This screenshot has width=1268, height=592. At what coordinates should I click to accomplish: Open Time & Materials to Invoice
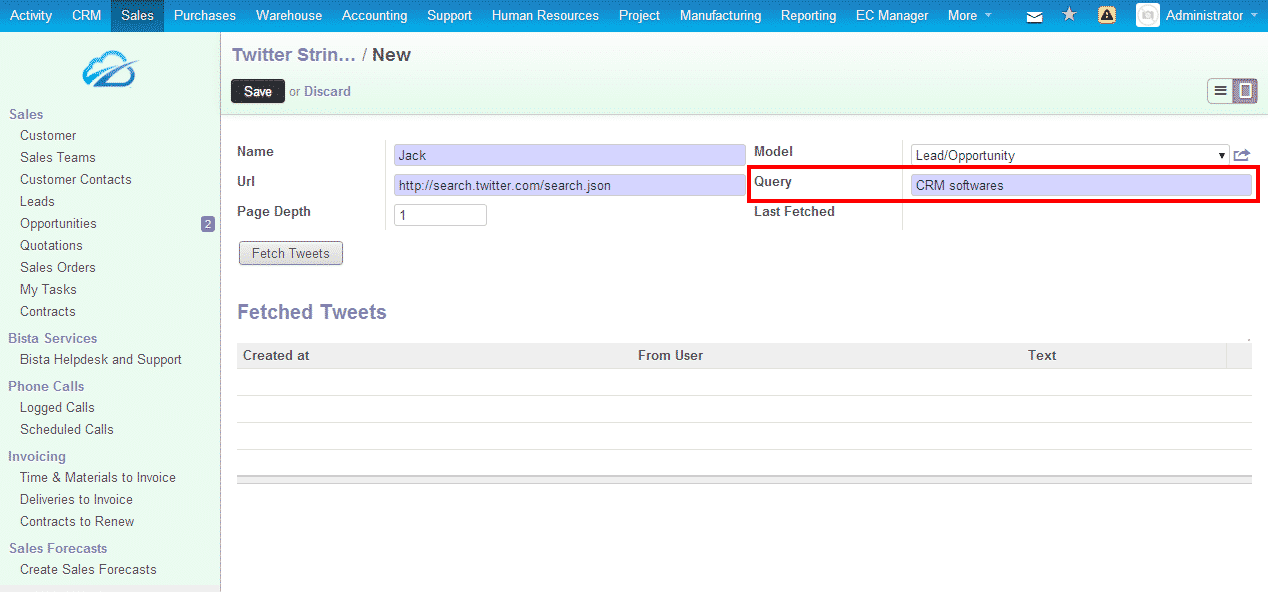point(98,477)
